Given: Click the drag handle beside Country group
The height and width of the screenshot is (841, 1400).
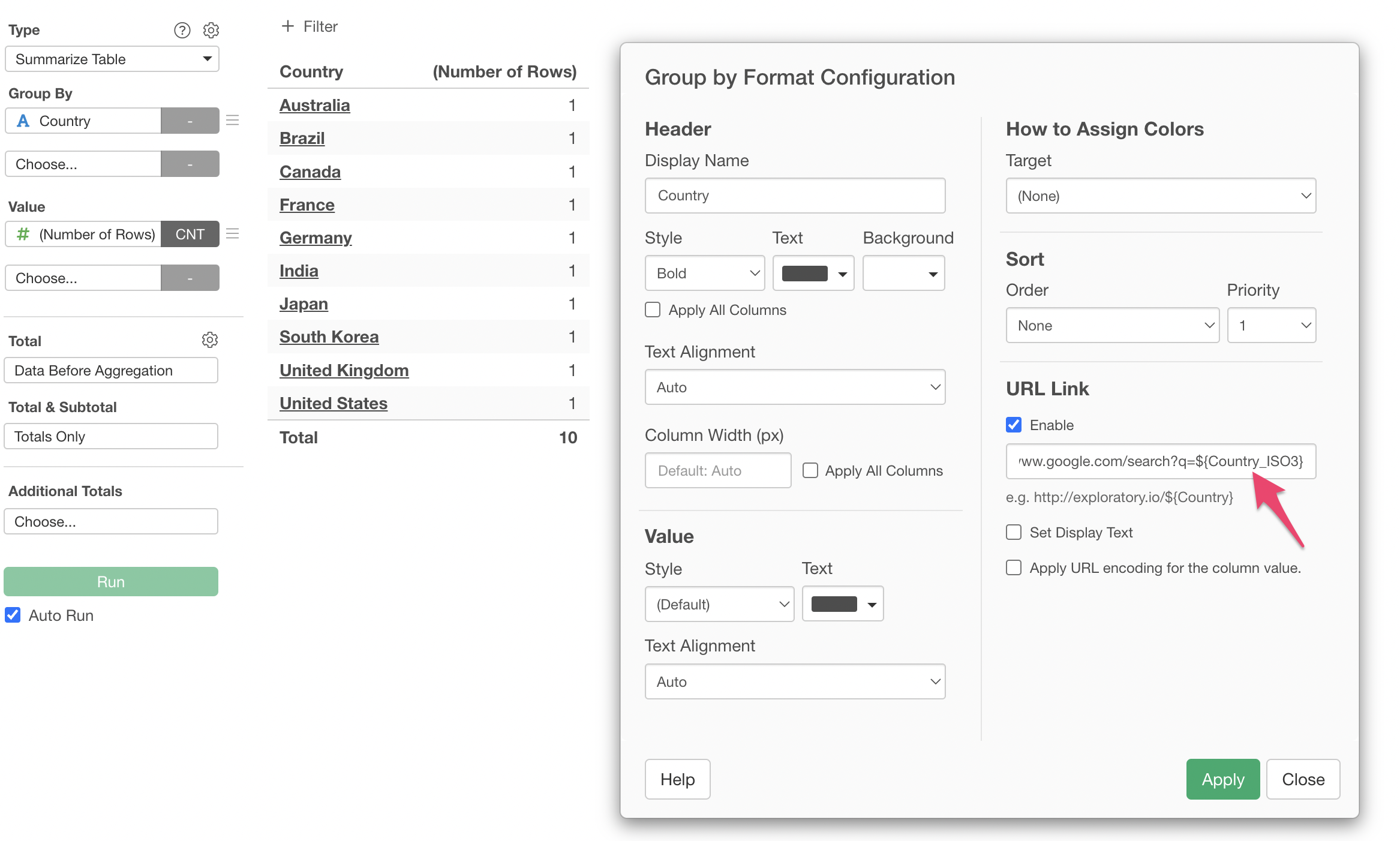Looking at the screenshot, I should point(233,121).
